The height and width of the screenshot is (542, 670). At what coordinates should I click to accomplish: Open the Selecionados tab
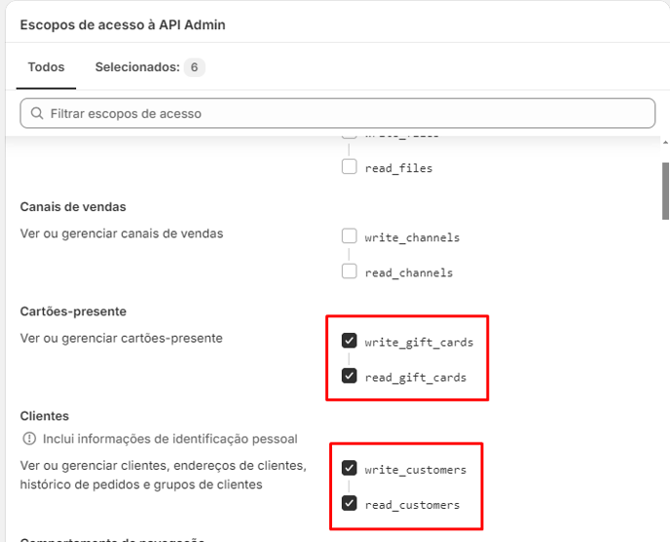click(137, 67)
